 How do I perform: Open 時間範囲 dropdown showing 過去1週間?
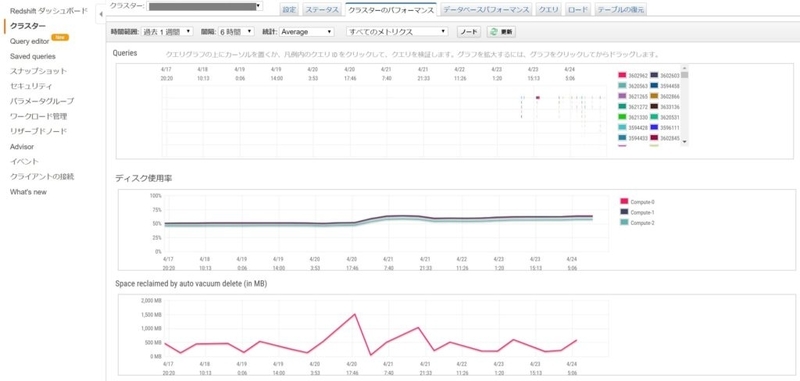coord(167,32)
